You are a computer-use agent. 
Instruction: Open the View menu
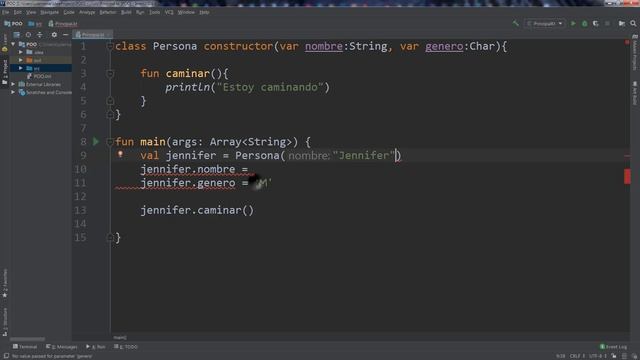click(x=31, y=12)
